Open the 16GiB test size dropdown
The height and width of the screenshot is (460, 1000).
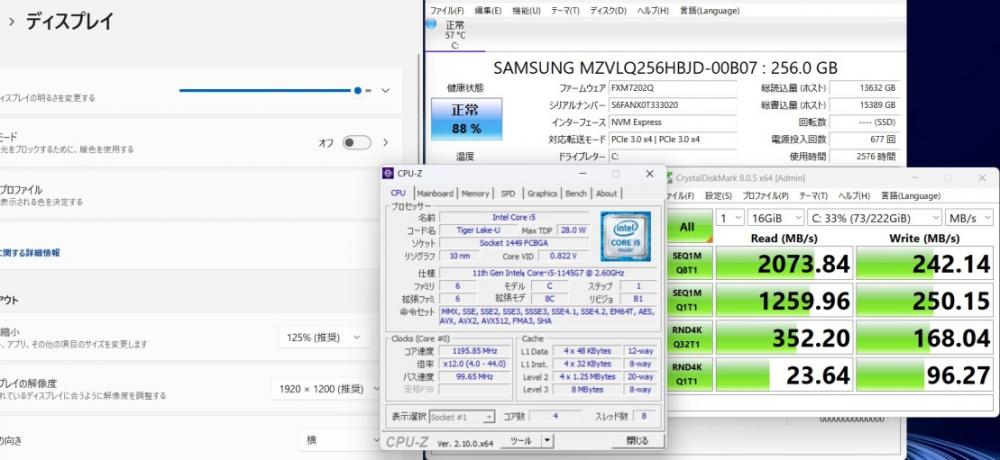tap(776, 218)
